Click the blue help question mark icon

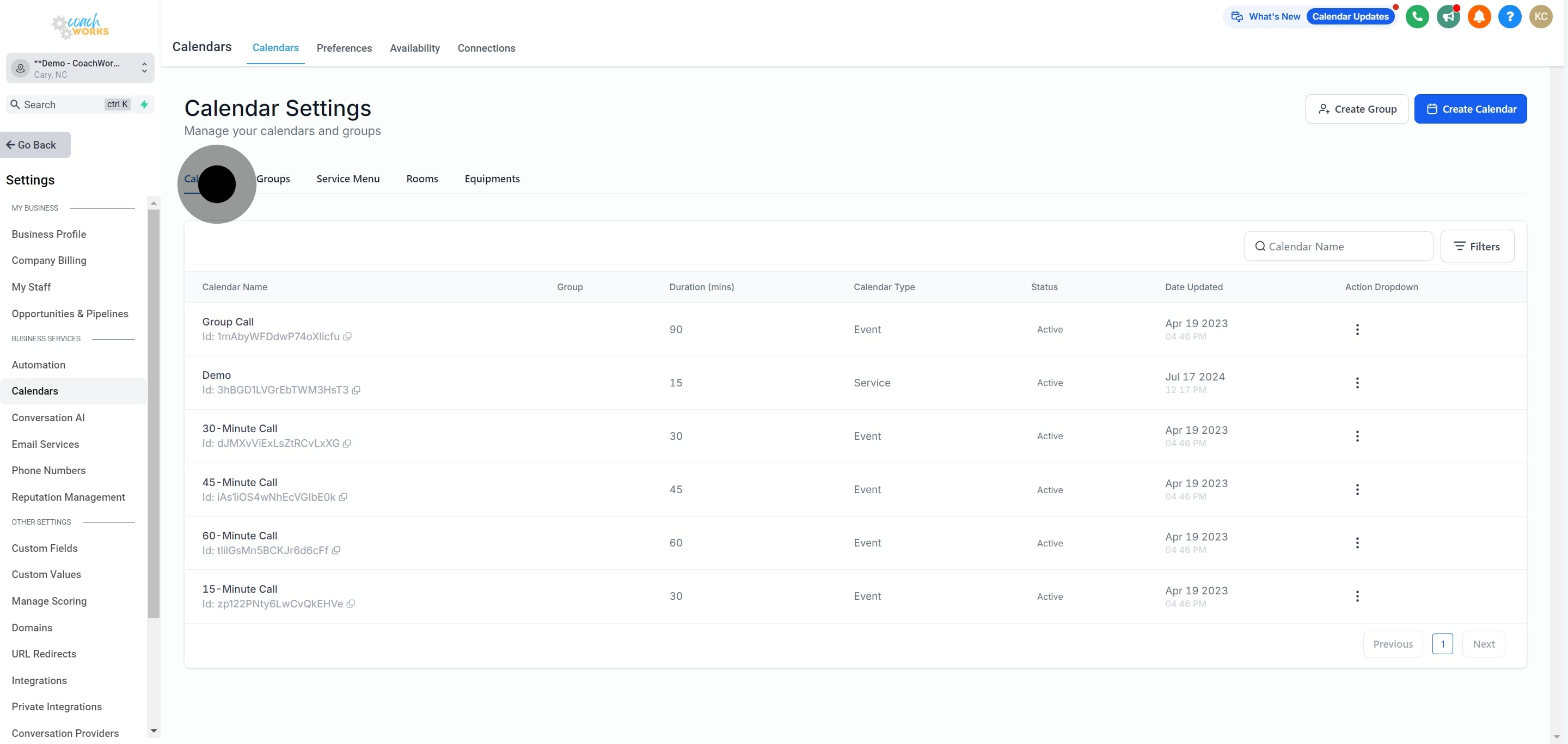tap(1510, 16)
